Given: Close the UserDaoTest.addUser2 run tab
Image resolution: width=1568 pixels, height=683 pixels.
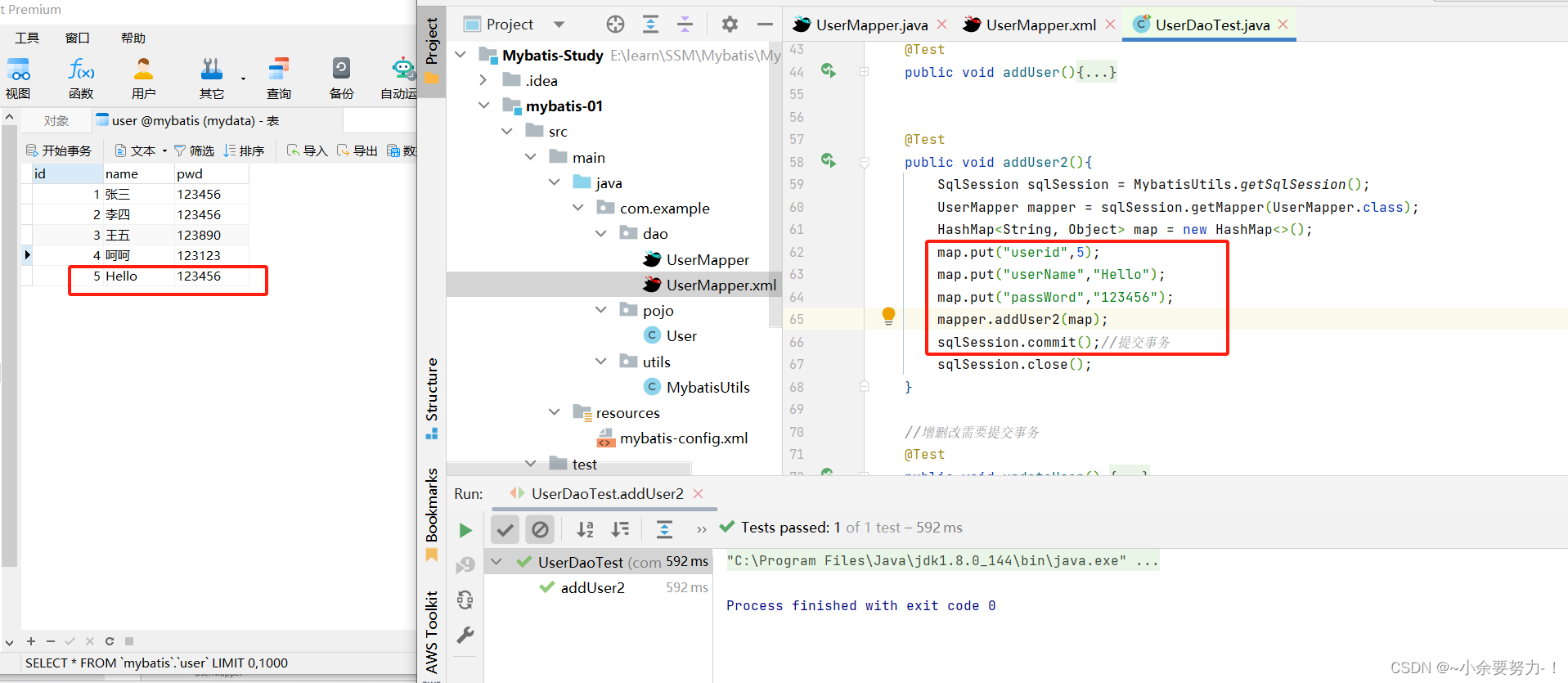Looking at the screenshot, I should (x=698, y=493).
